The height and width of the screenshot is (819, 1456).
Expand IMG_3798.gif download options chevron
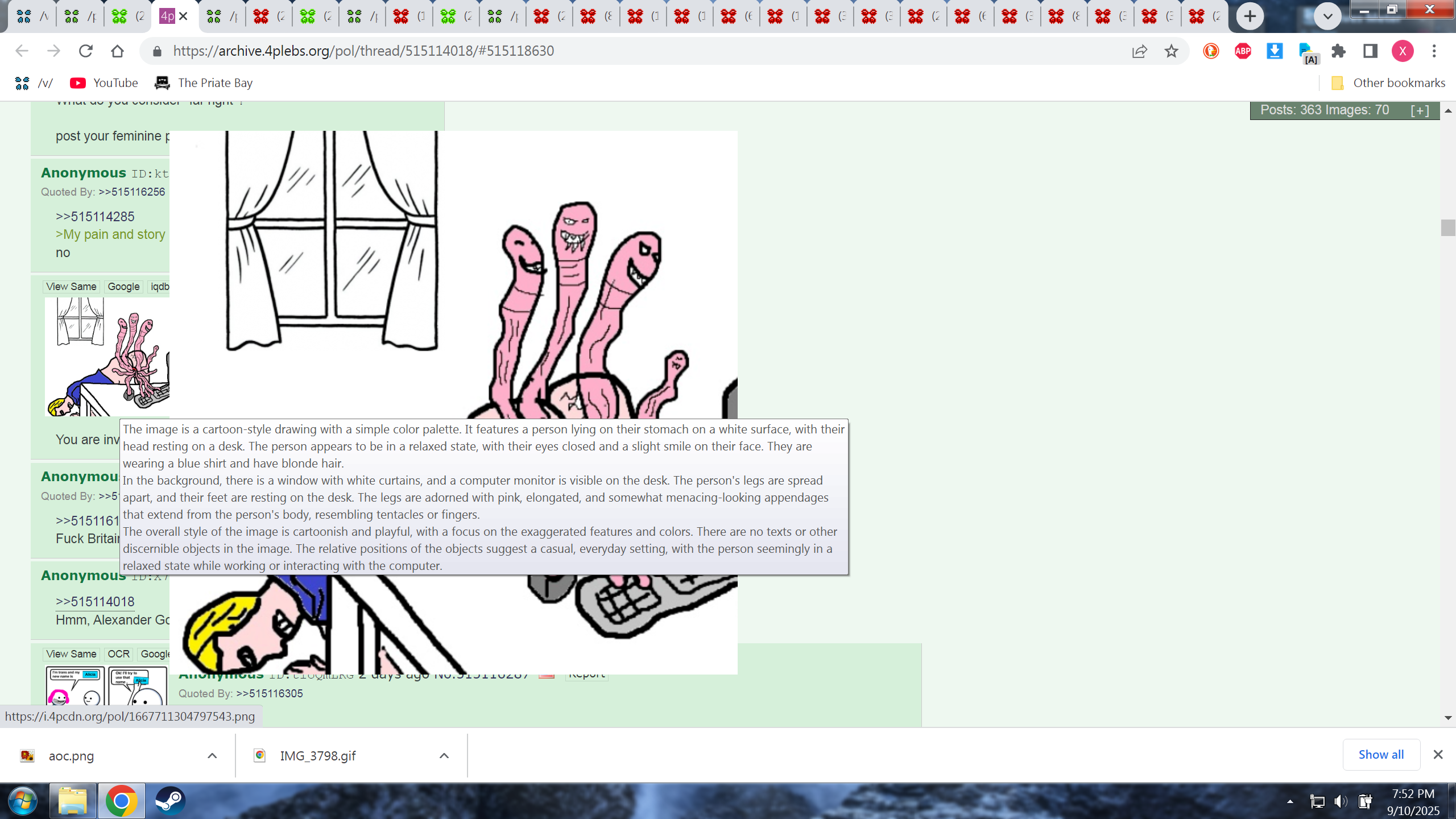[x=444, y=756]
